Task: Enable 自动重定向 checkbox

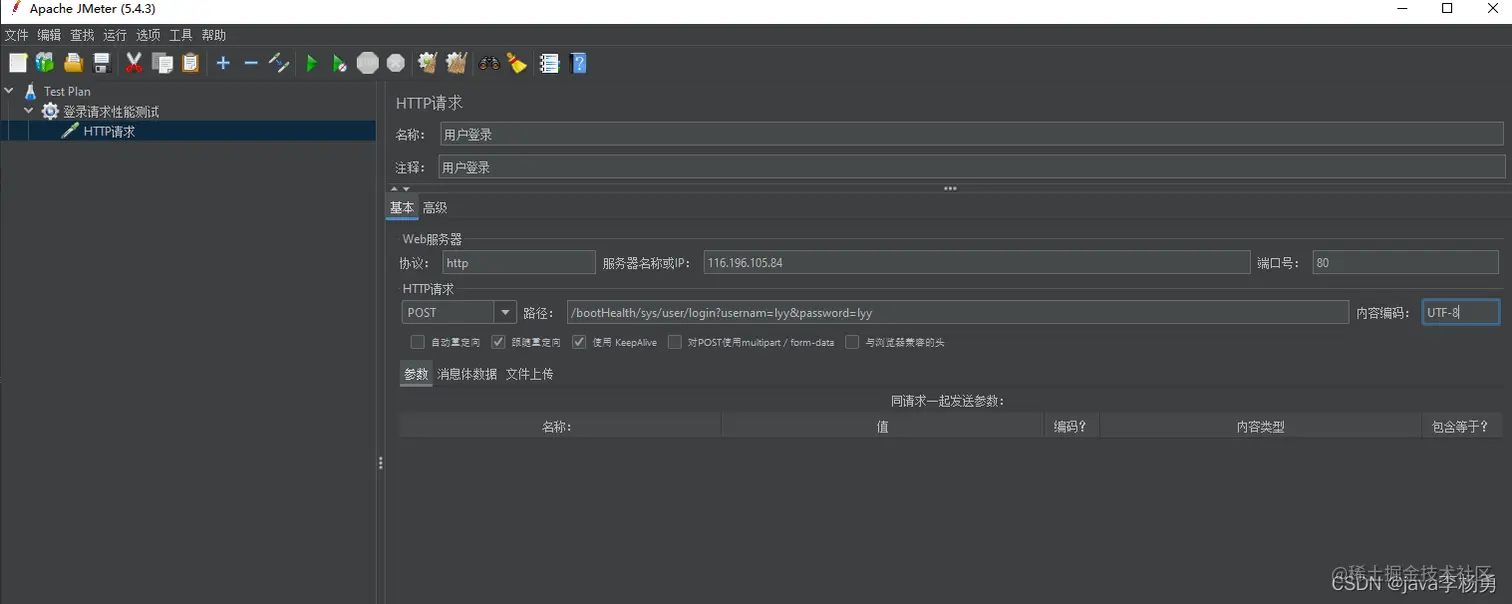Action: [418, 342]
